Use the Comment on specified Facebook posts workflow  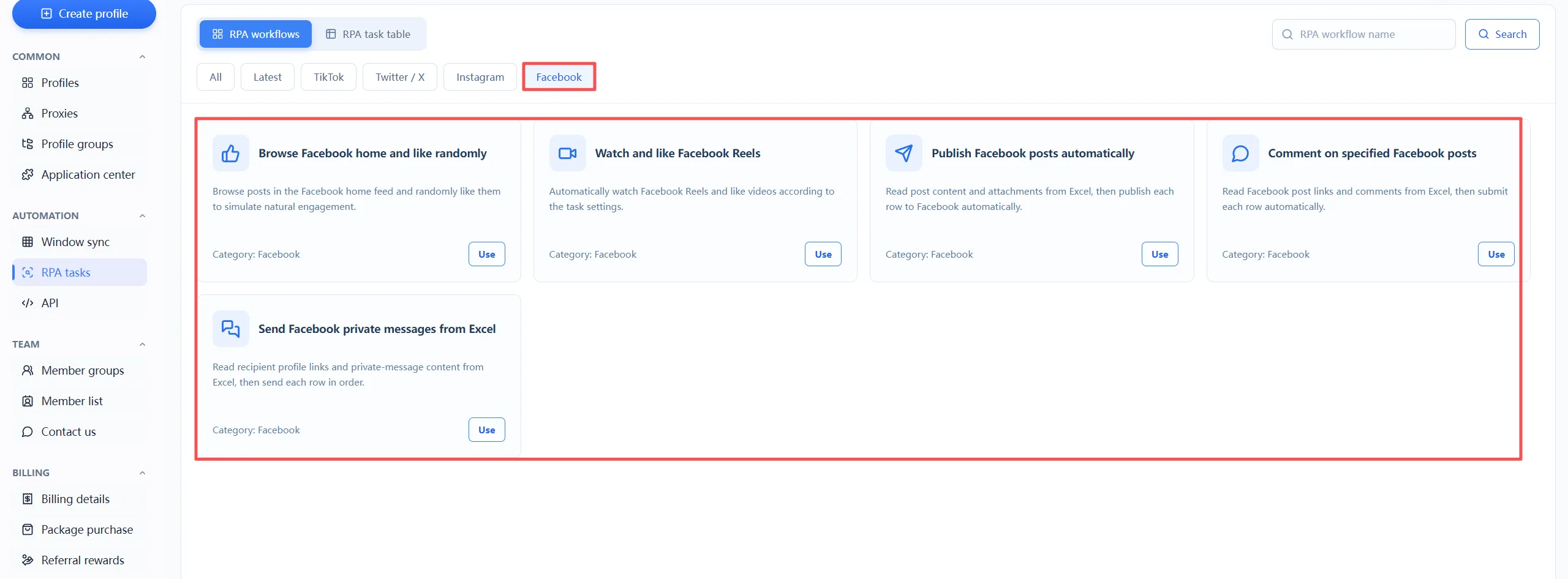click(x=1496, y=254)
